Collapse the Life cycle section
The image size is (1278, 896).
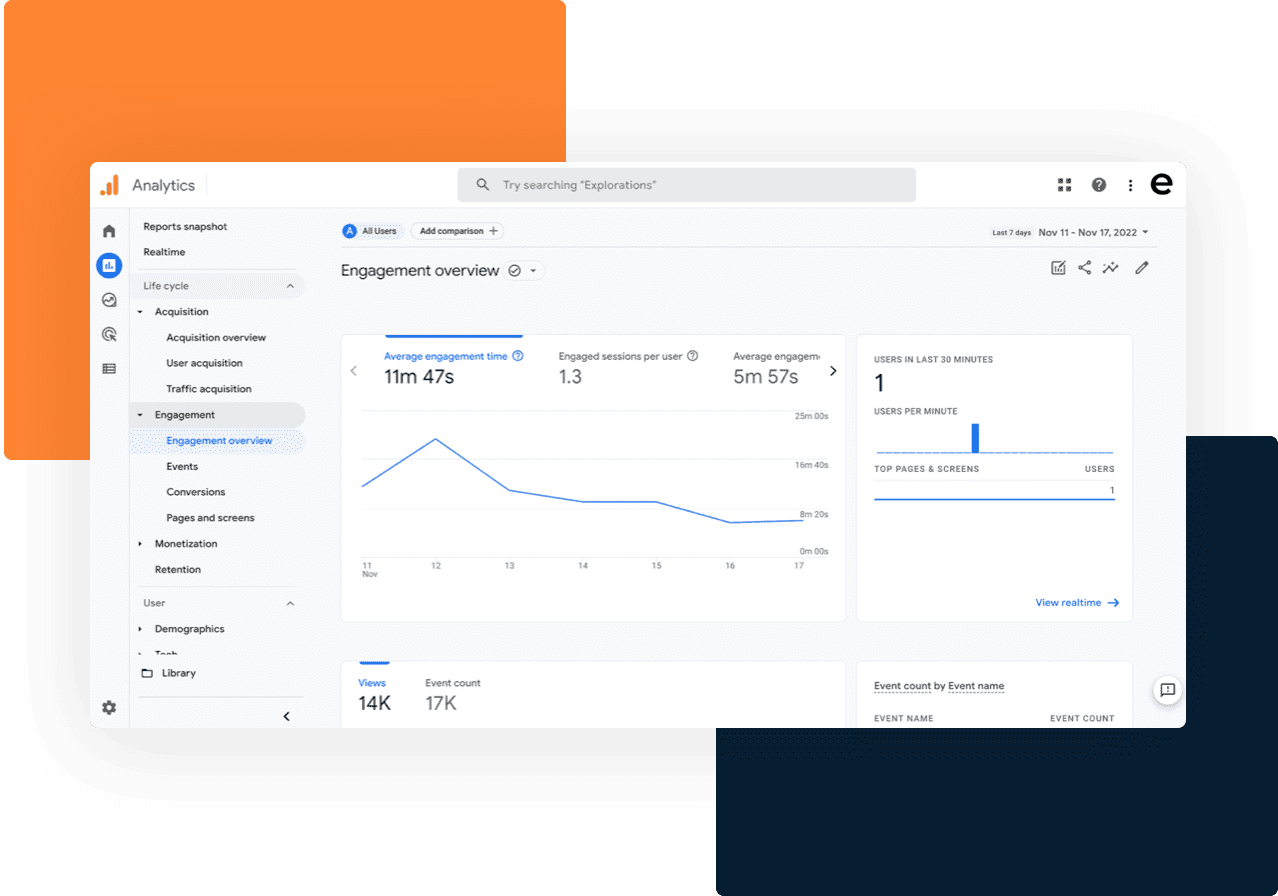[x=290, y=286]
